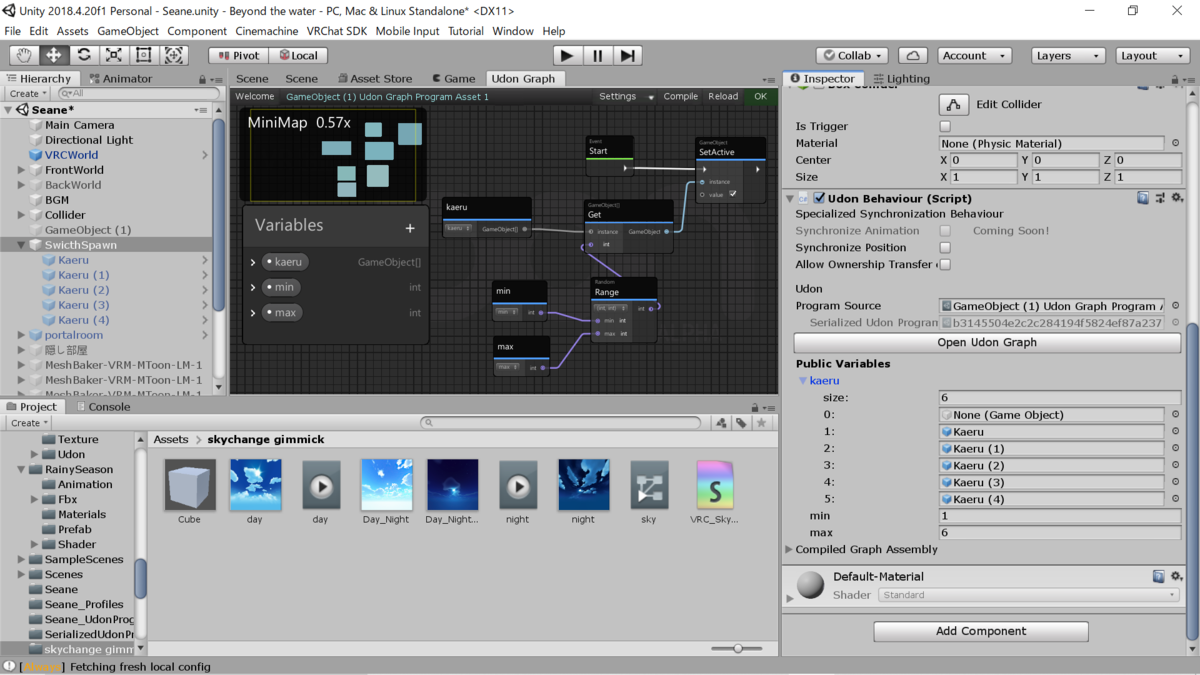Screen dimensions: 1200x675
Task: Expand the kaeru variable entry
Action: click(253, 262)
